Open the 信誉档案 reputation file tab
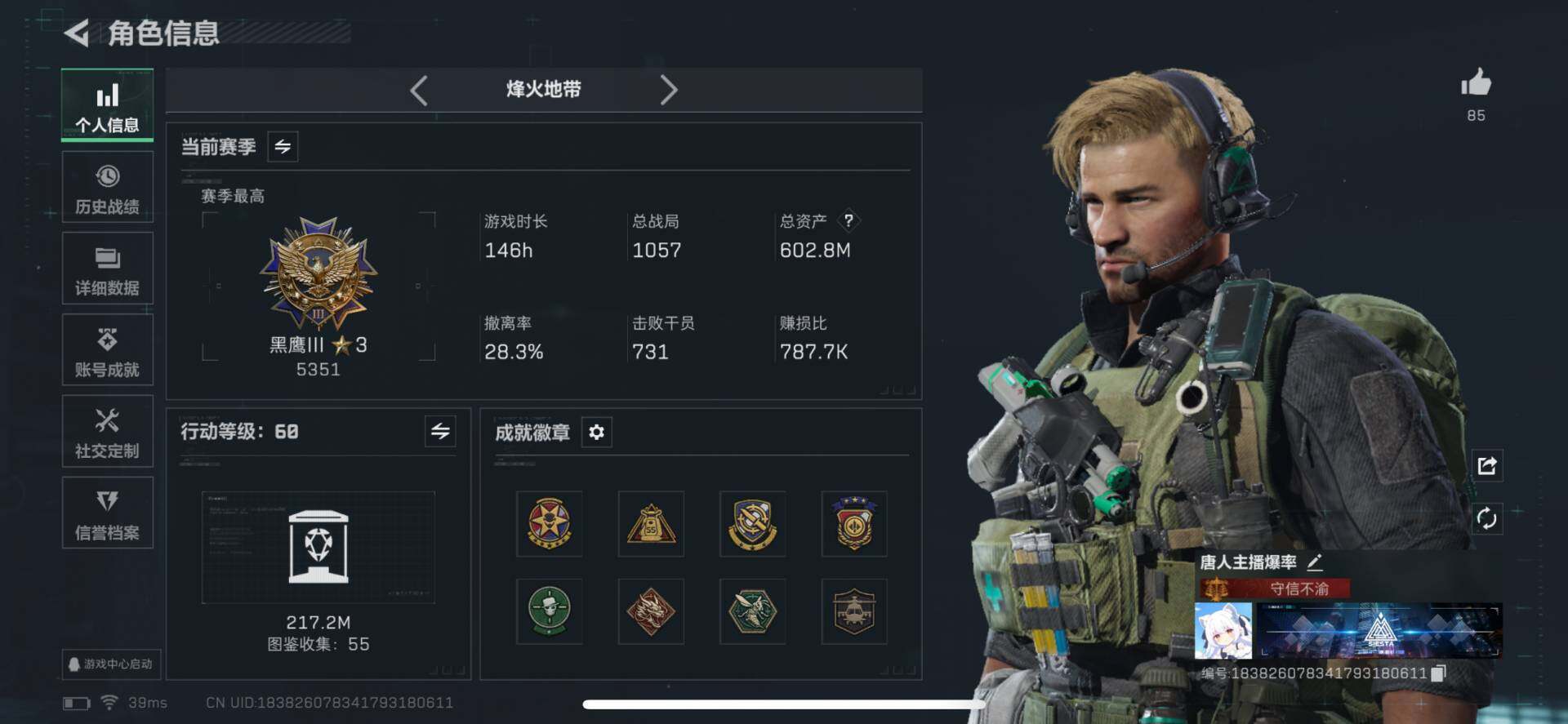This screenshot has height=724, width=1568. [107, 513]
